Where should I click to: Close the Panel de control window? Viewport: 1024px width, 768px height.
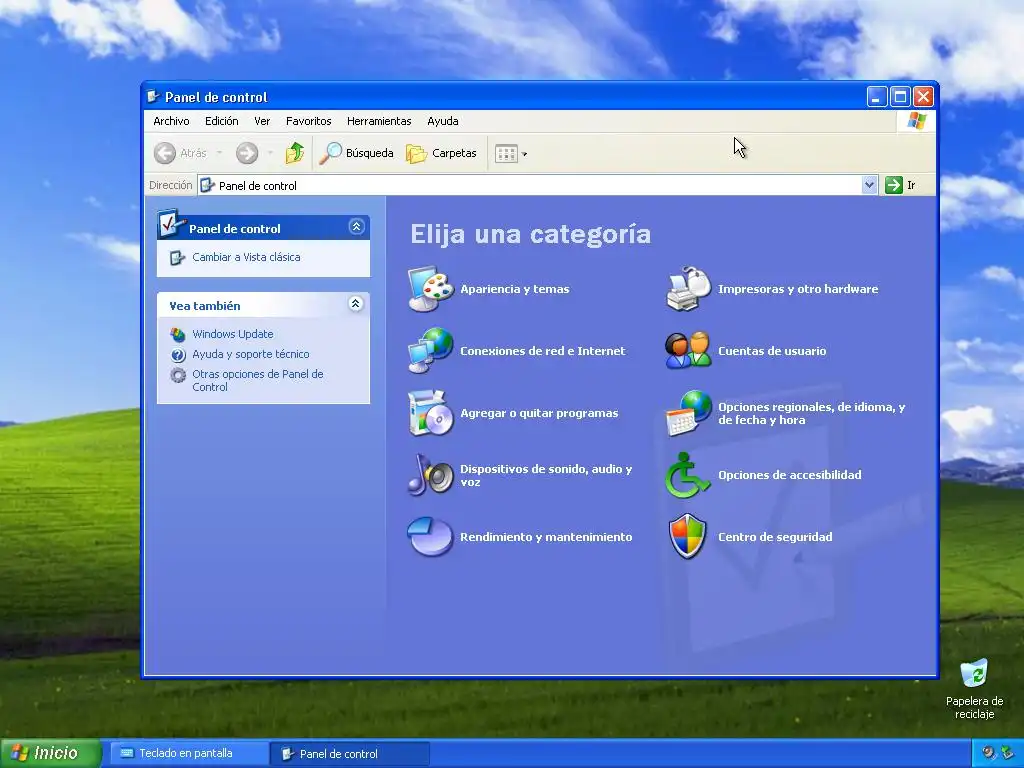click(x=923, y=97)
